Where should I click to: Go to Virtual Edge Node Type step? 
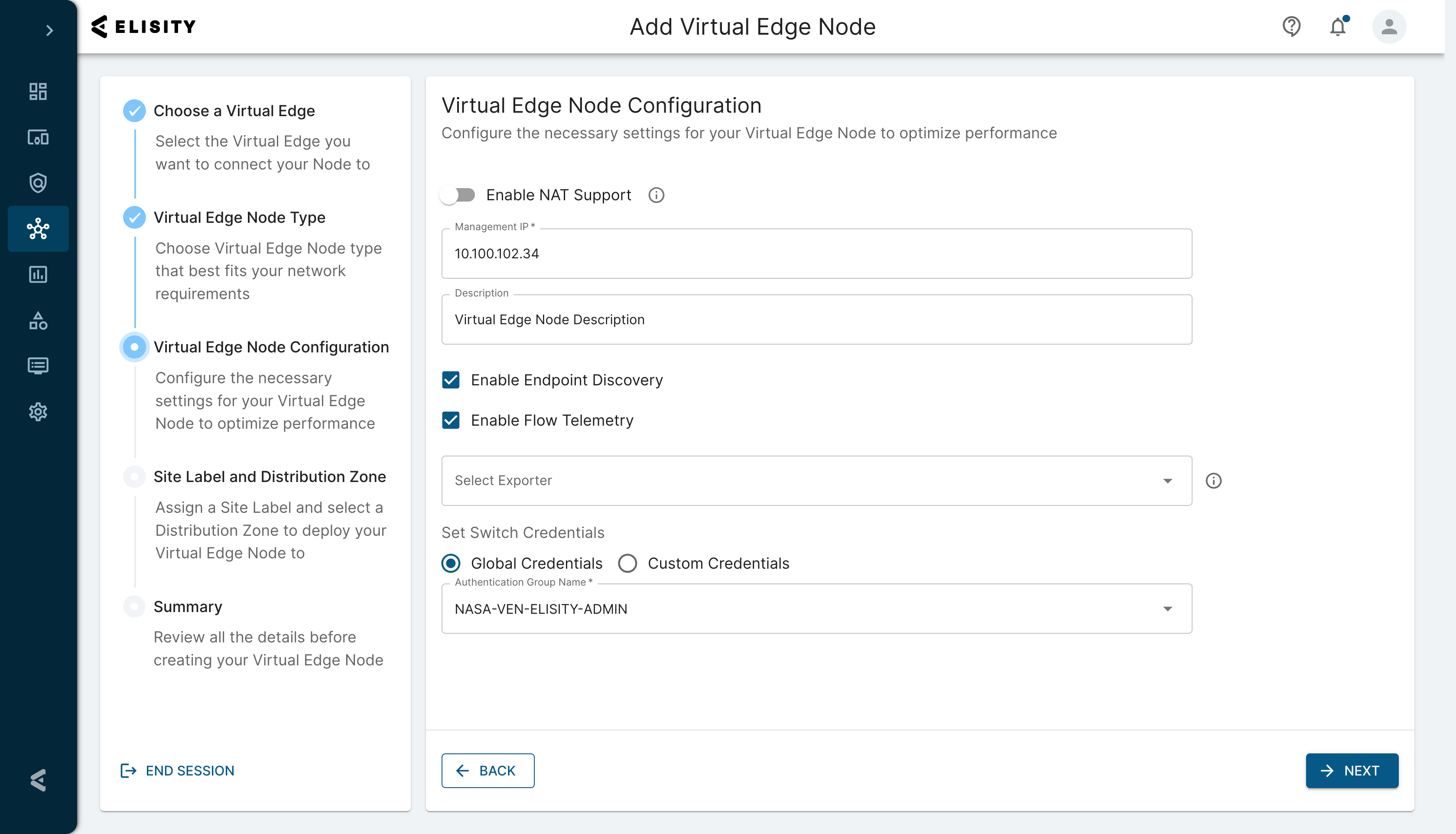[x=239, y=217]
